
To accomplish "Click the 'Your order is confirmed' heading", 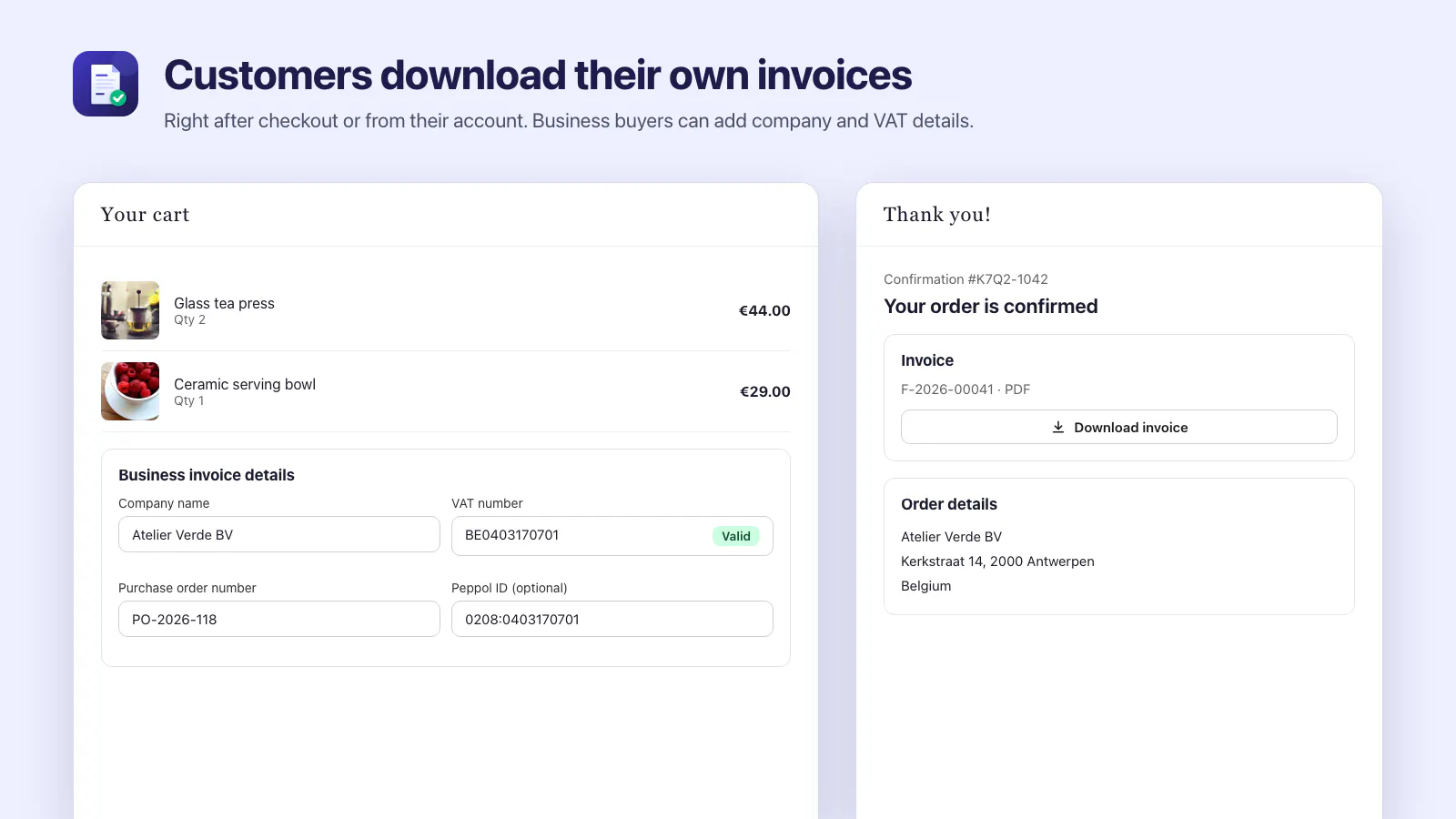I will point(991,307).
